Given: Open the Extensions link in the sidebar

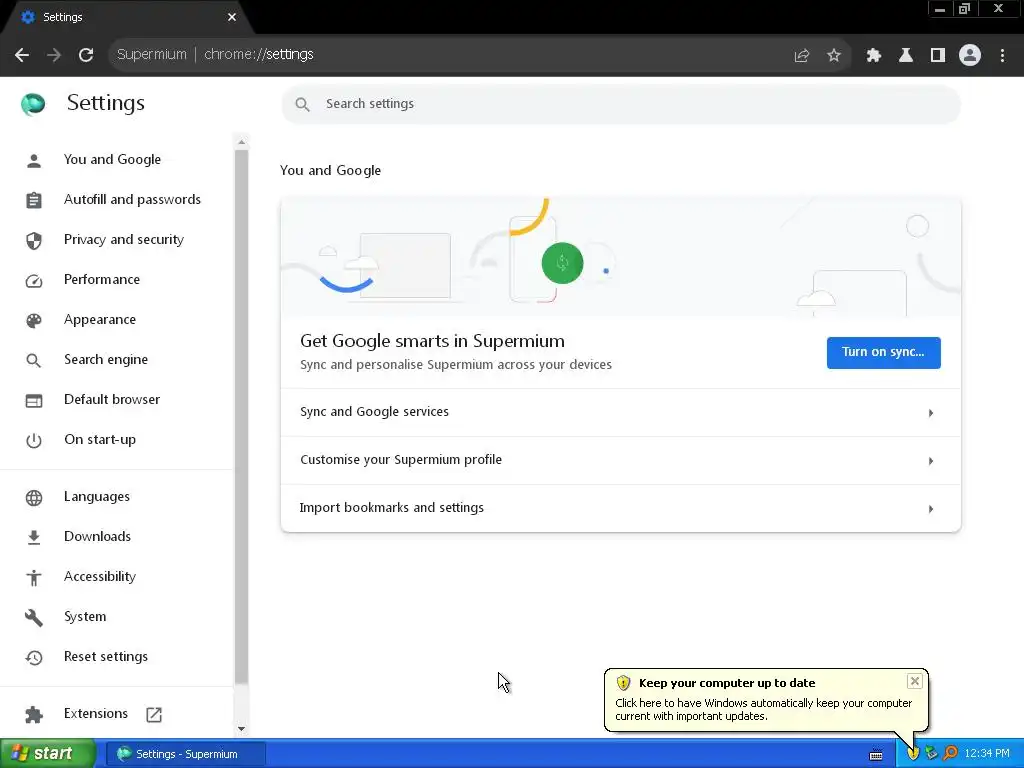Looking at the screenshot, I should 96,713.
